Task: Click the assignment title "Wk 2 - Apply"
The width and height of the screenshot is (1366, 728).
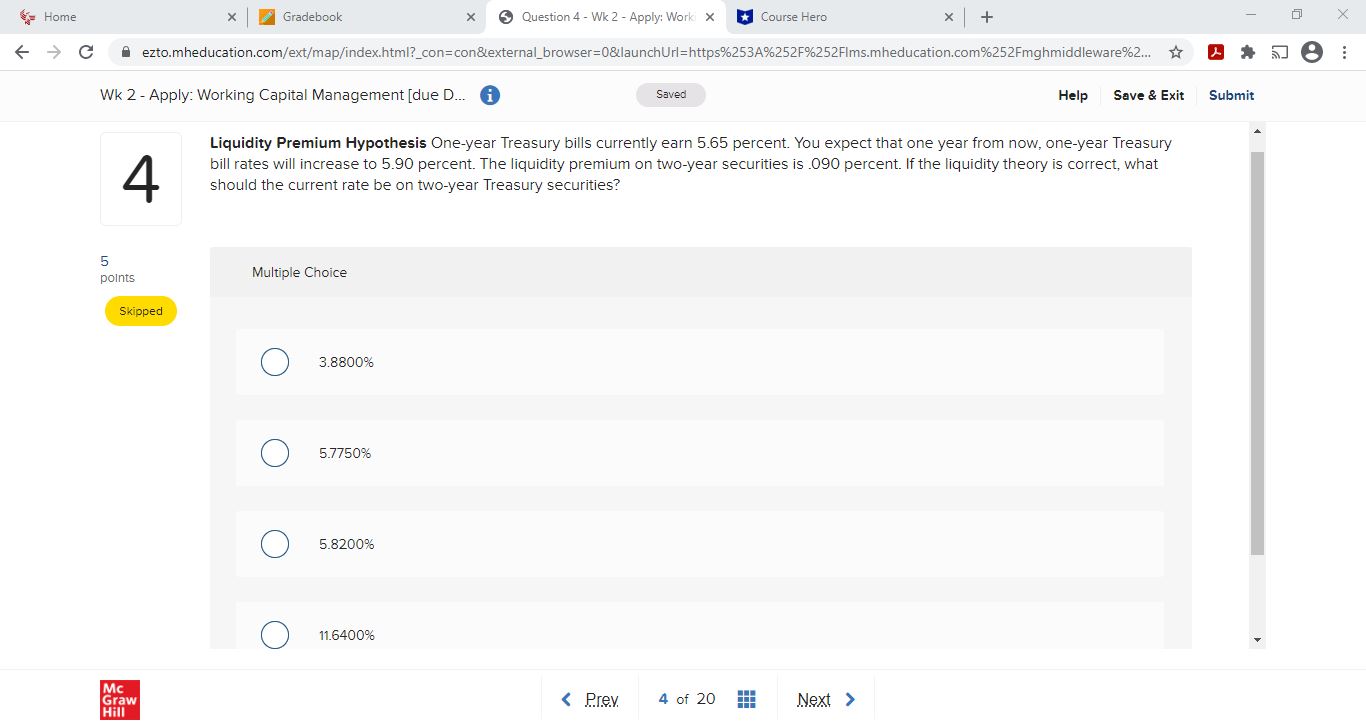Action: coord(283,95)
